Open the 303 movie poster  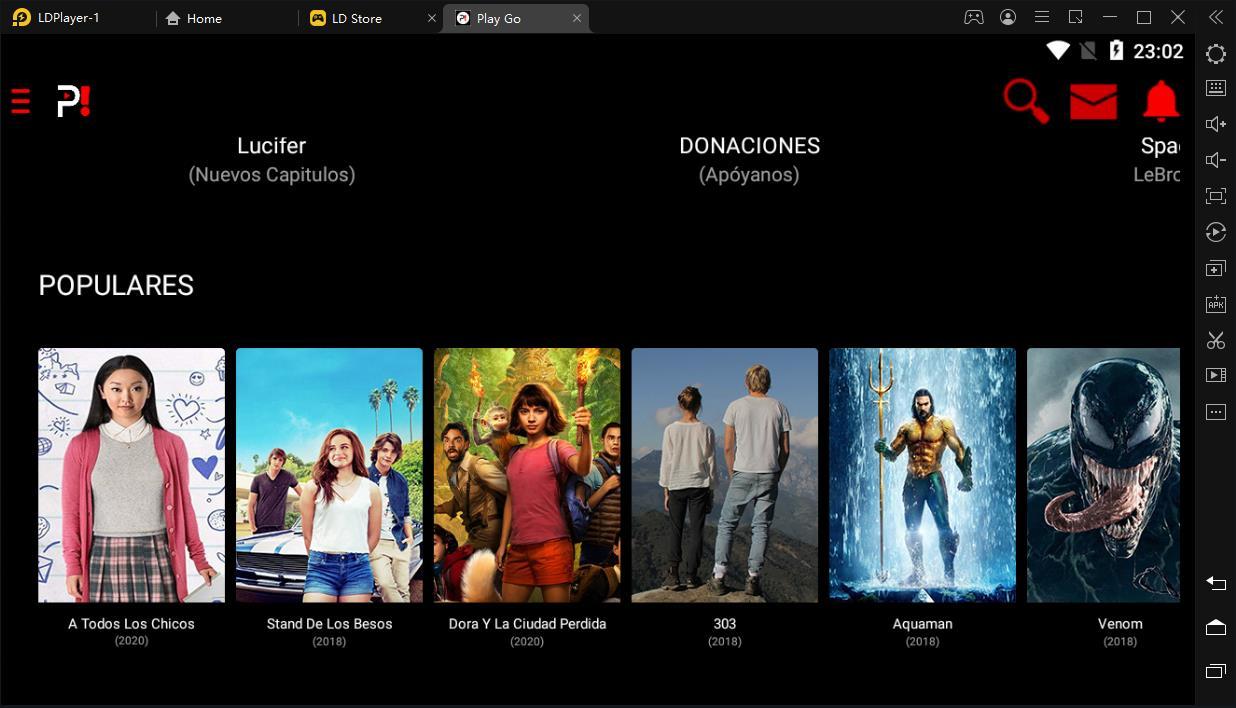(725, 475)
